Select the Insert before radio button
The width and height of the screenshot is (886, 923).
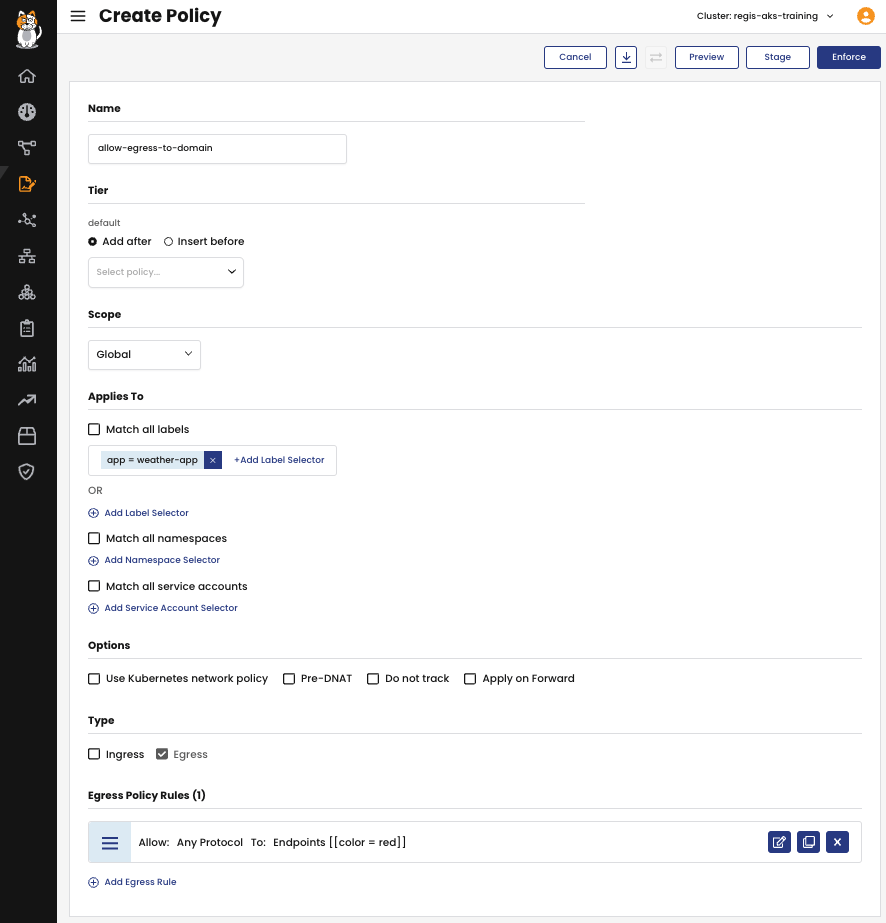168,241
